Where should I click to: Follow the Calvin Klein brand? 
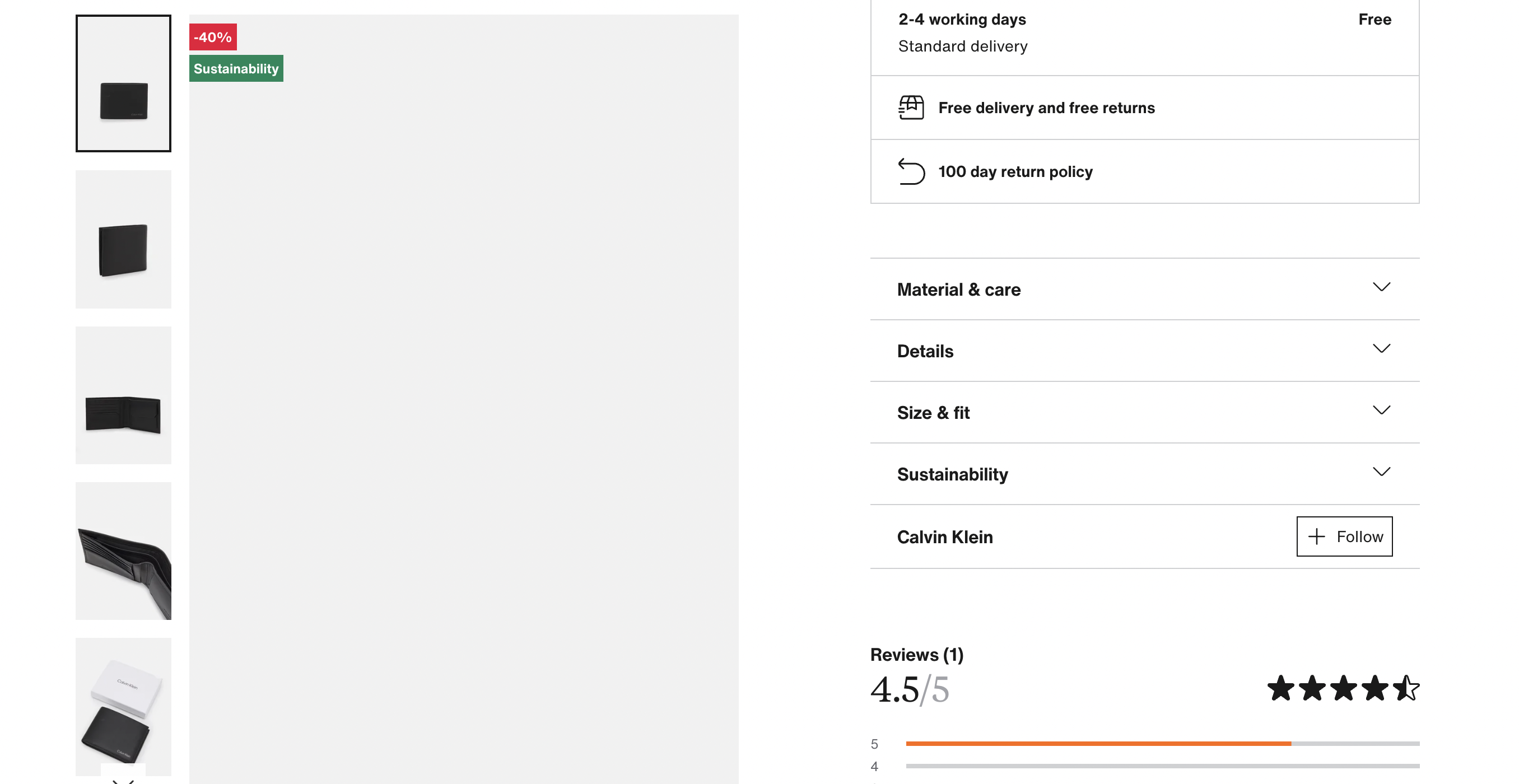click(1344, 536)
